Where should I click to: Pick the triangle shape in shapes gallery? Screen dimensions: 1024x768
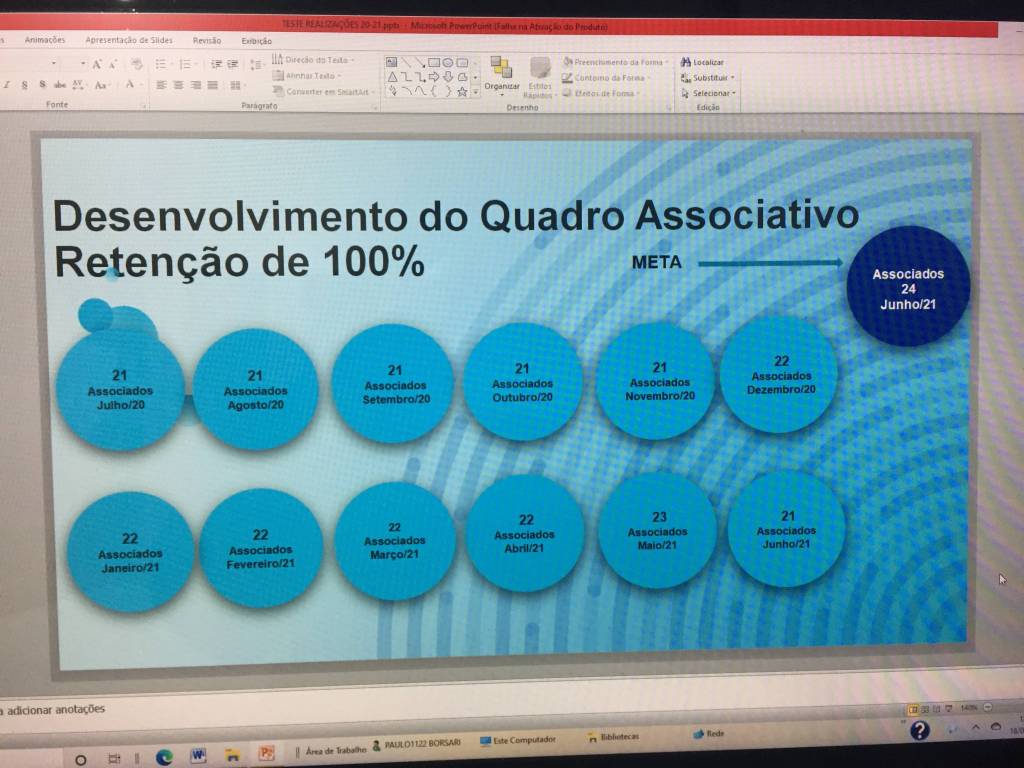pyautogui.click(x=393, y=76)
